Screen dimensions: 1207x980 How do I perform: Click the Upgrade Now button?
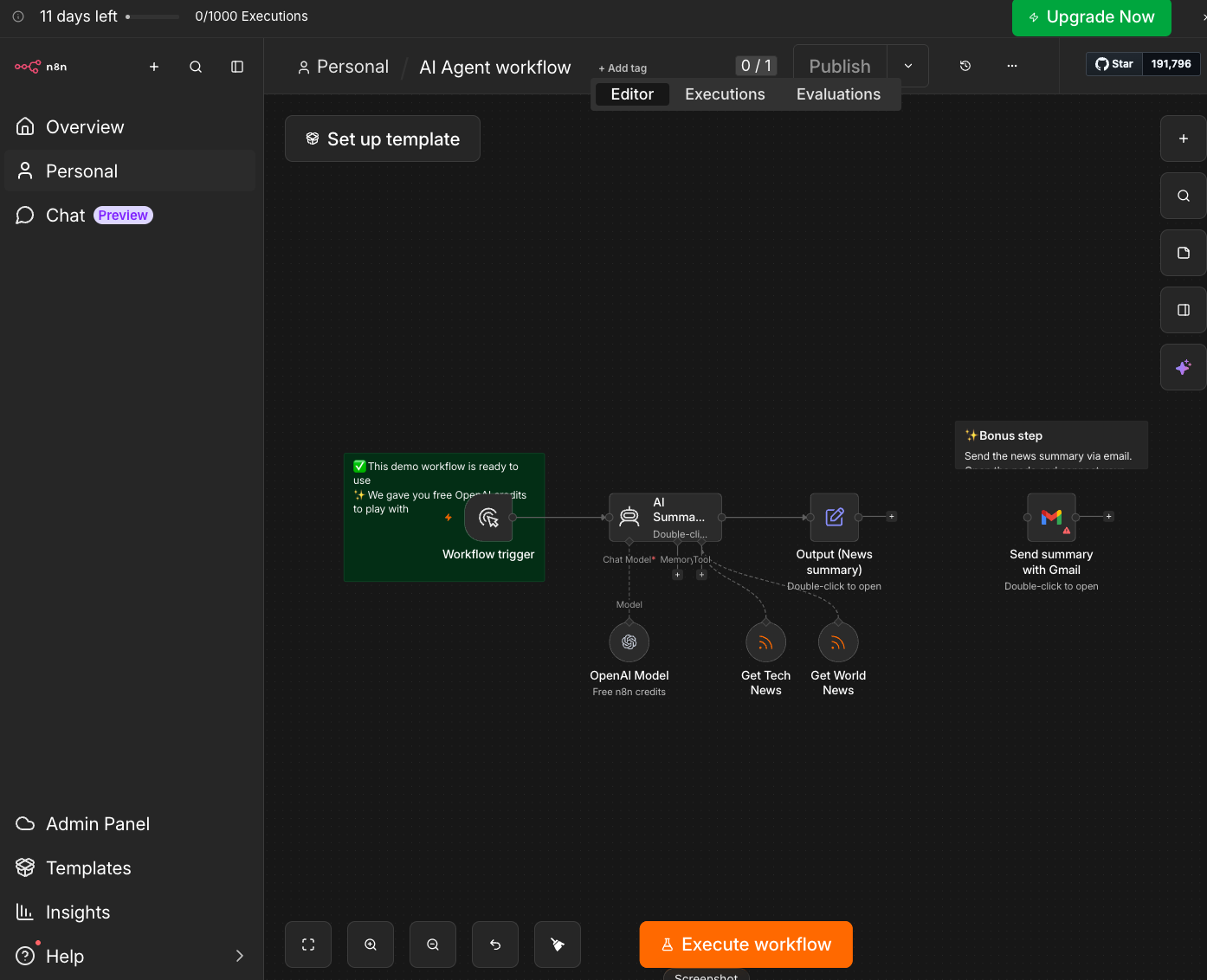(1091, 17)
